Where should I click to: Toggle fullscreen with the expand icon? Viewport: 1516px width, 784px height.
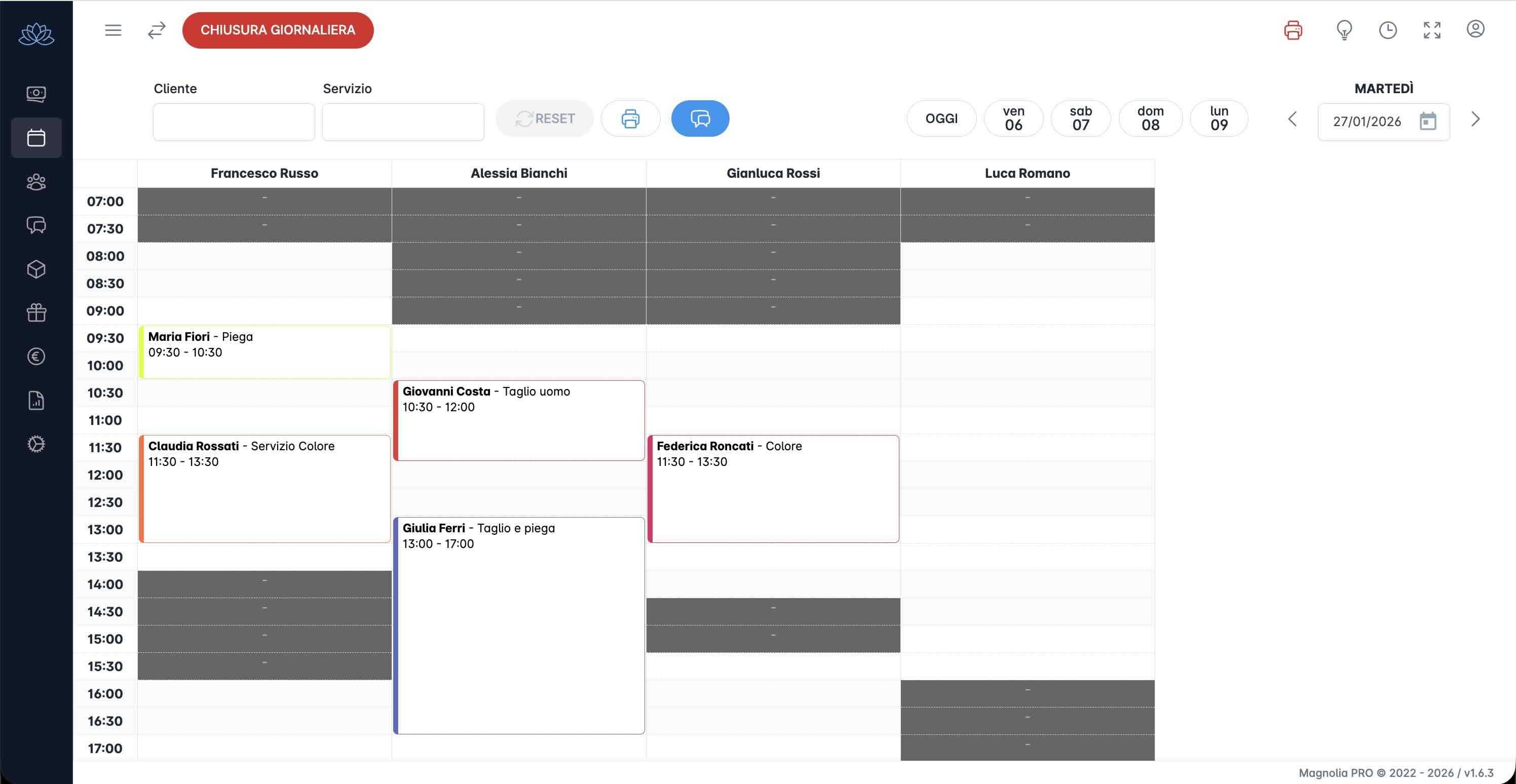click(x=1432, y=30)
